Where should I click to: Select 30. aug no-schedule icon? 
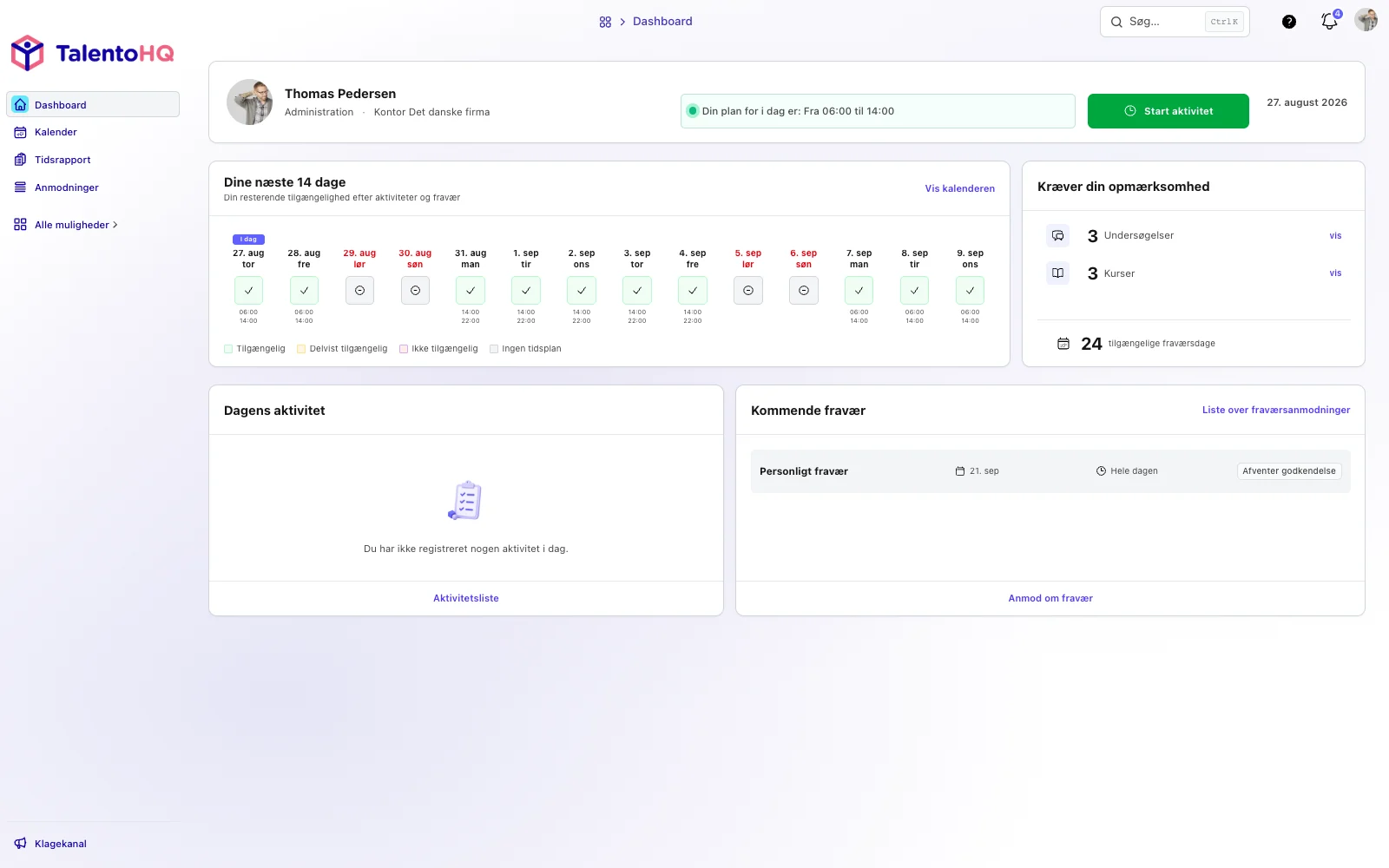pyautogui.click(x=415, y=291)
